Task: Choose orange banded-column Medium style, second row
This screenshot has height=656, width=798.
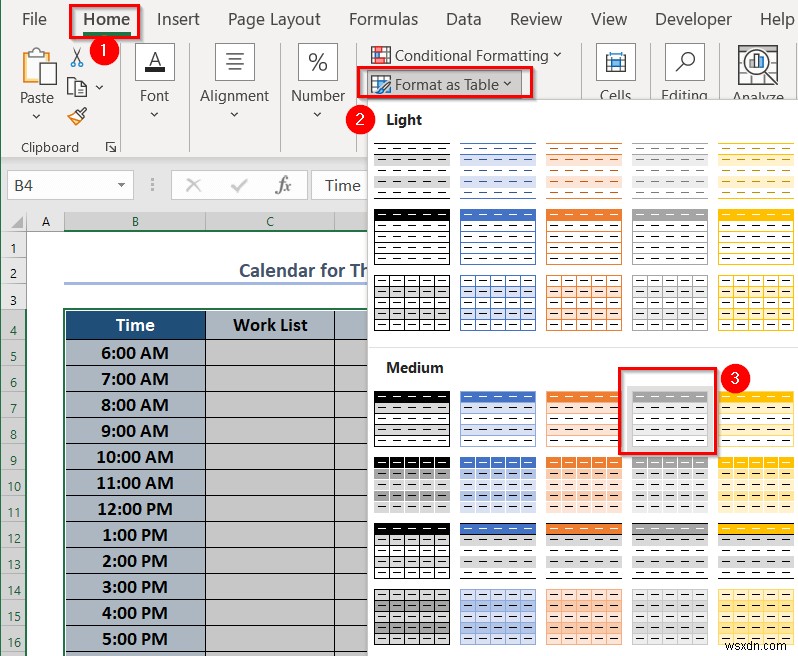Action: (584, 485)
